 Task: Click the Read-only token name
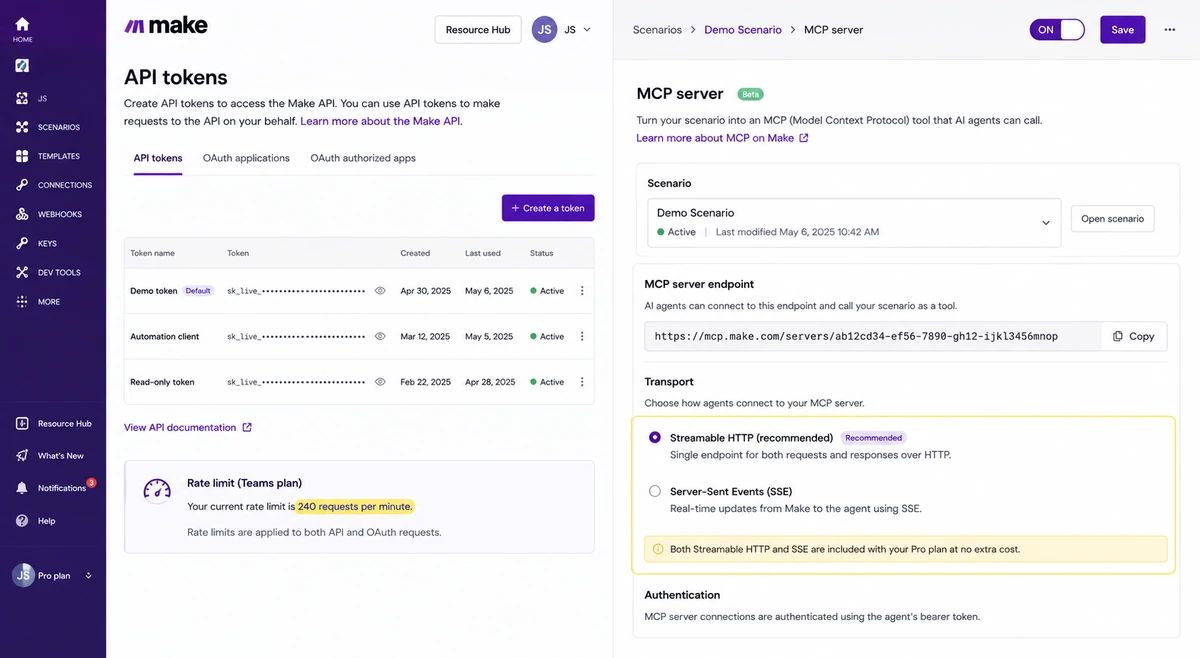162,382
